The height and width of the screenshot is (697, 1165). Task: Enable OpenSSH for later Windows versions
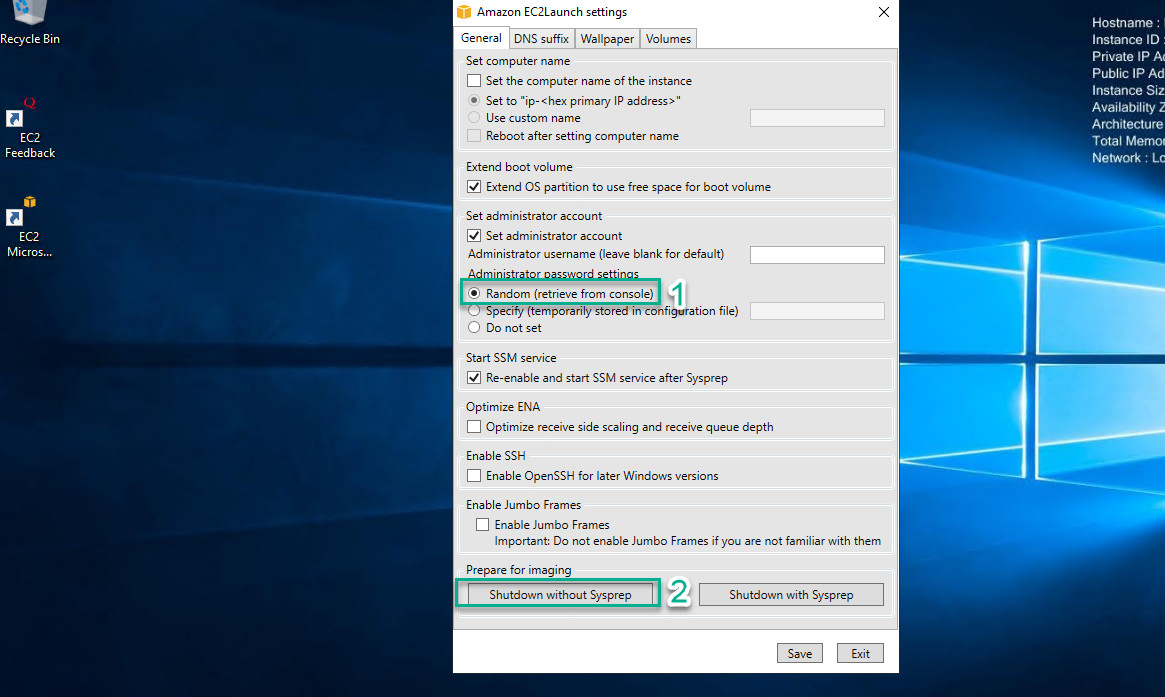point(474,476)
